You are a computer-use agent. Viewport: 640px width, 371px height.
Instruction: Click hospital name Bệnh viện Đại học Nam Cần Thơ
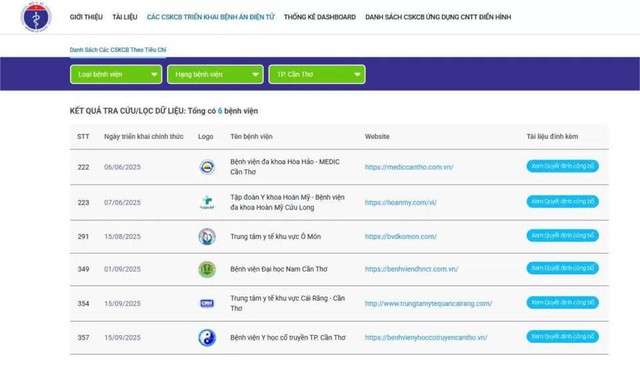pos(279,269)
